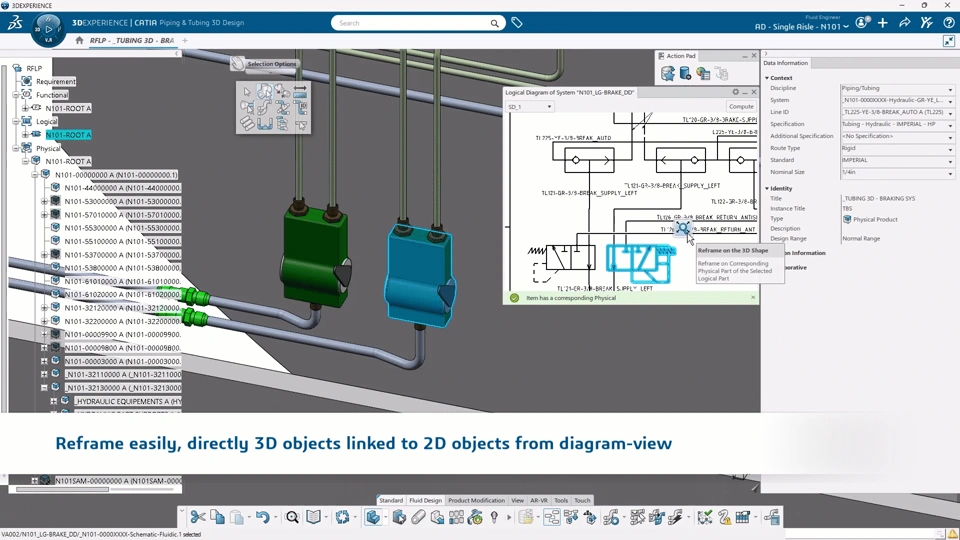The height and width of the screenshot is (540, 960).
Task: Select N101-61020000 A in the tree
Action: pyautogui.click(x=122, y=294)
